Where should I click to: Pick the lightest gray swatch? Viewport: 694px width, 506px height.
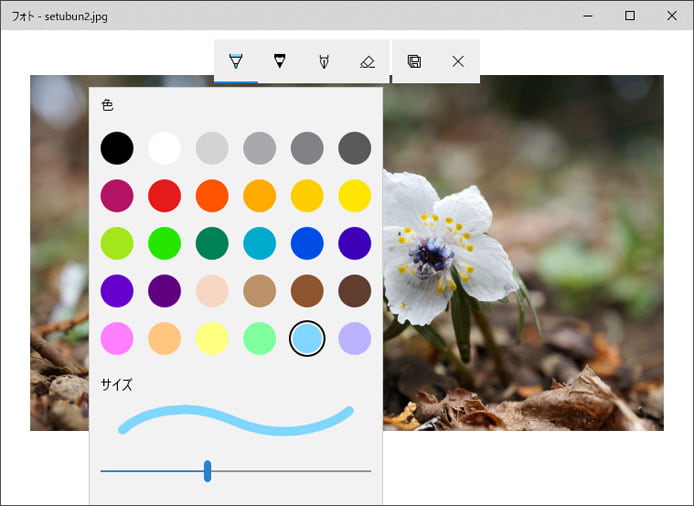click(x=212, y=148)
